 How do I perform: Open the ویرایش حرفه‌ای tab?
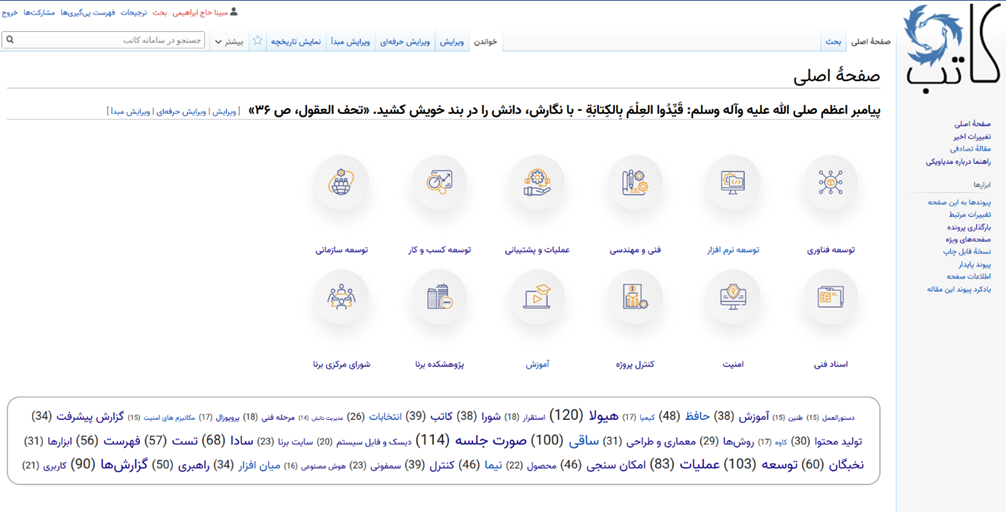[x=407, y=41]
